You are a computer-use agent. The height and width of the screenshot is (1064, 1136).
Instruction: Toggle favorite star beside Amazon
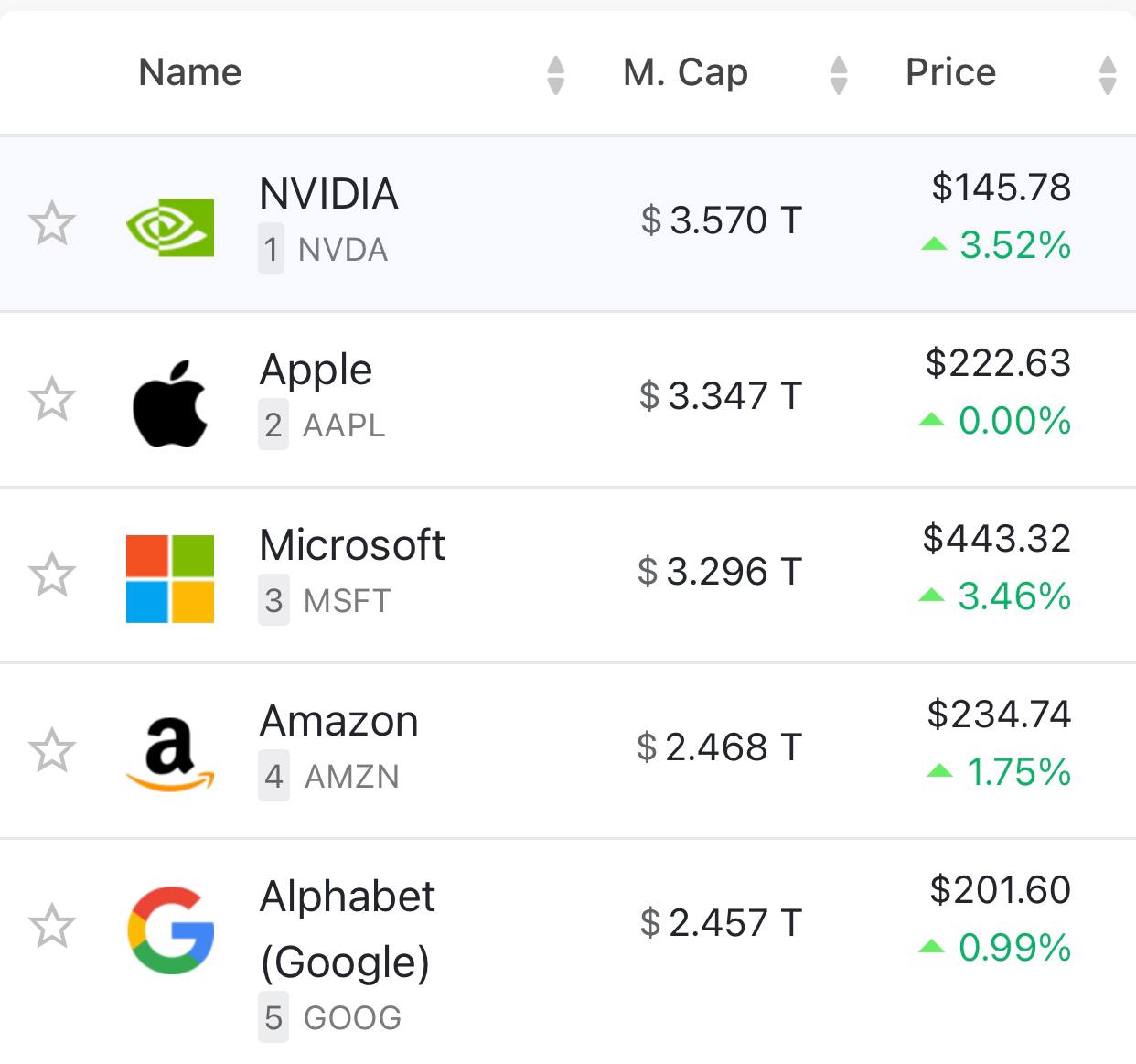(52, 751)
